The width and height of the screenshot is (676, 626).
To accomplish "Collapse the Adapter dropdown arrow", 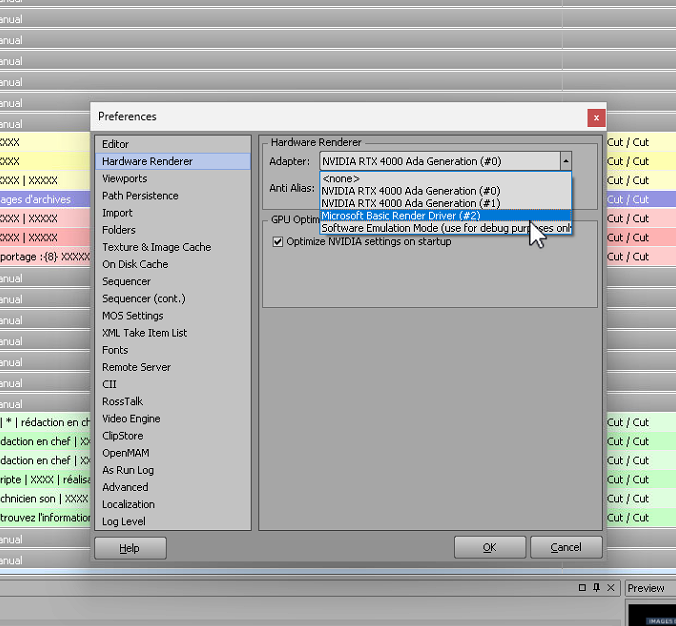I will point(566,161).
